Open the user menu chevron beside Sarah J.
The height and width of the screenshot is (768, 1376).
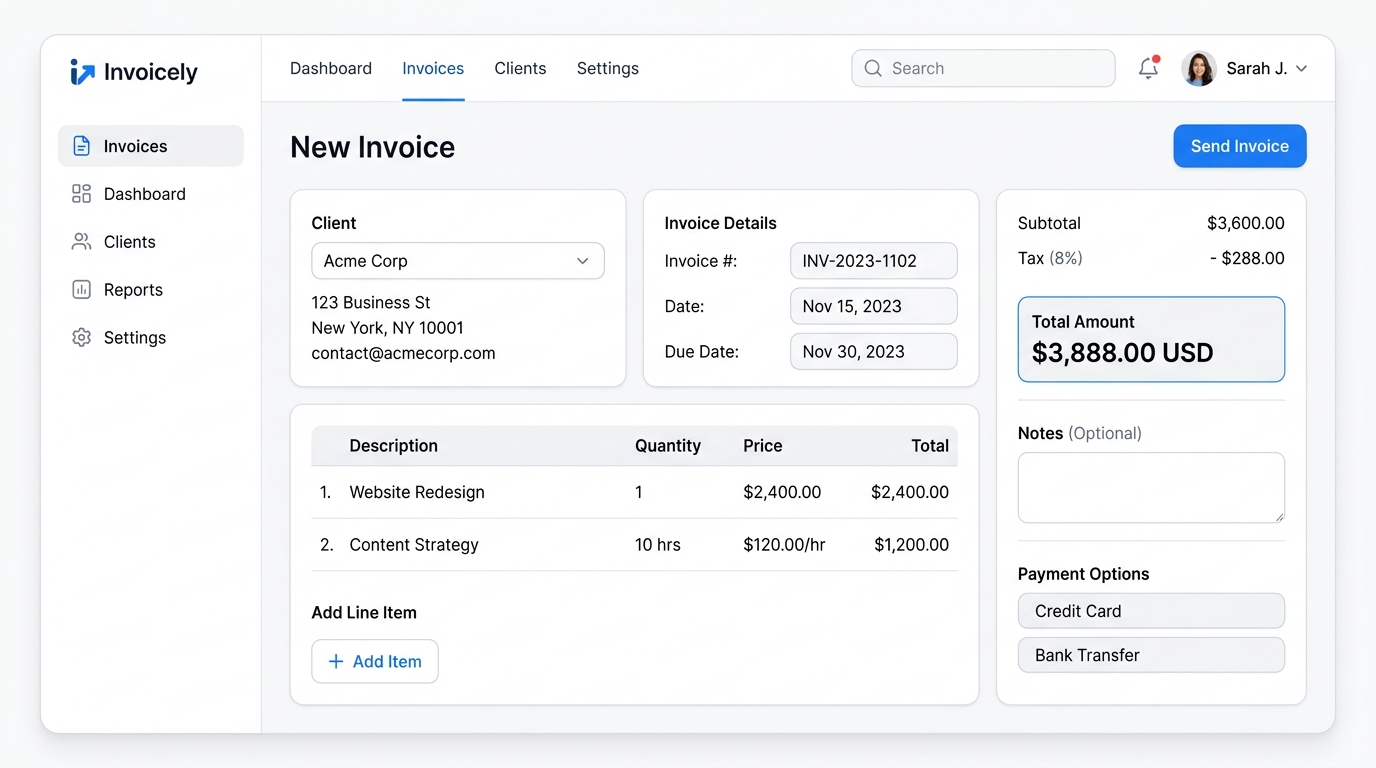point(1301,69)
